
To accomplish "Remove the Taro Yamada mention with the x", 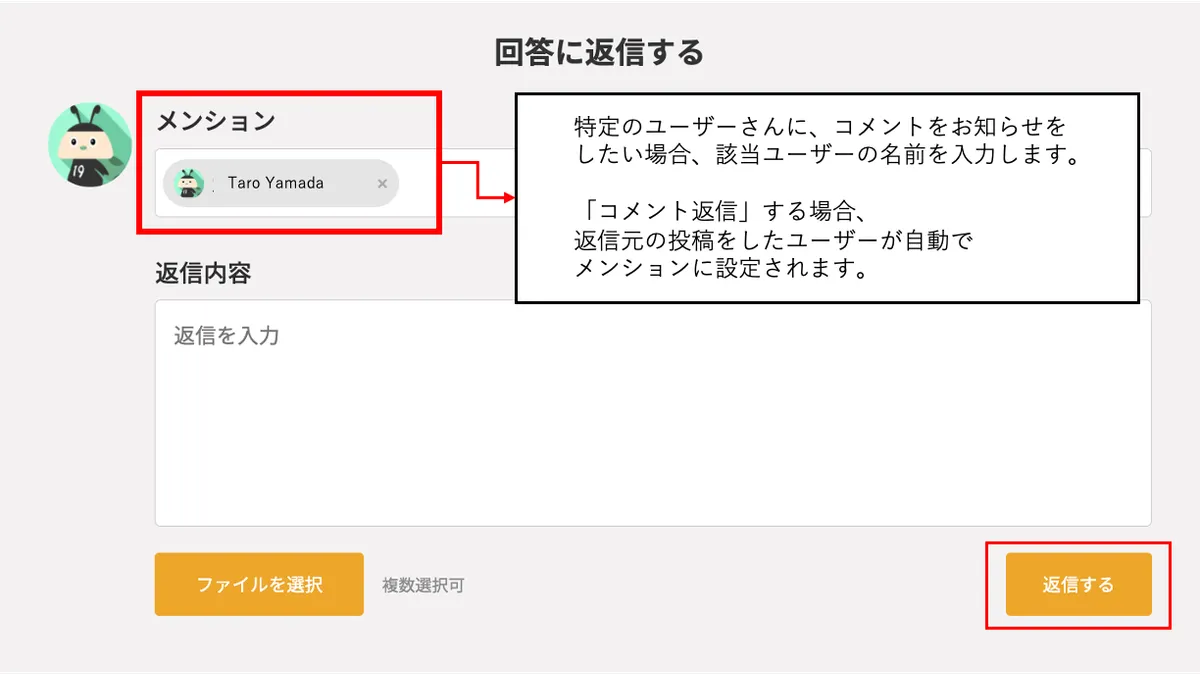I will [x=382, y=184].
